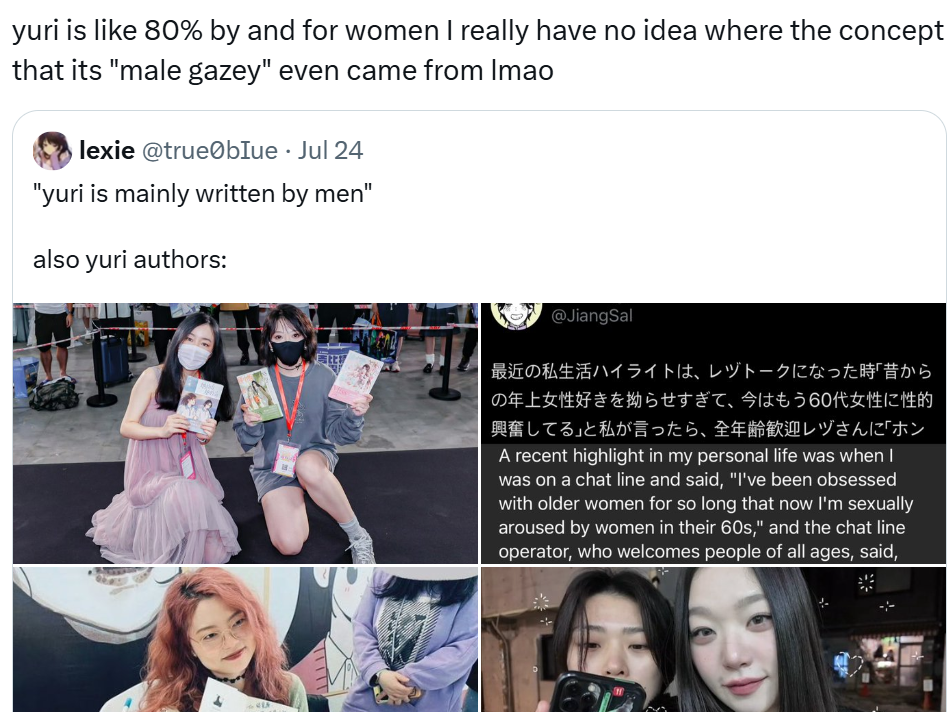Viewport: 949px width, 712px height.
Task: Open lexie's display name link
Action: point(107,150)
